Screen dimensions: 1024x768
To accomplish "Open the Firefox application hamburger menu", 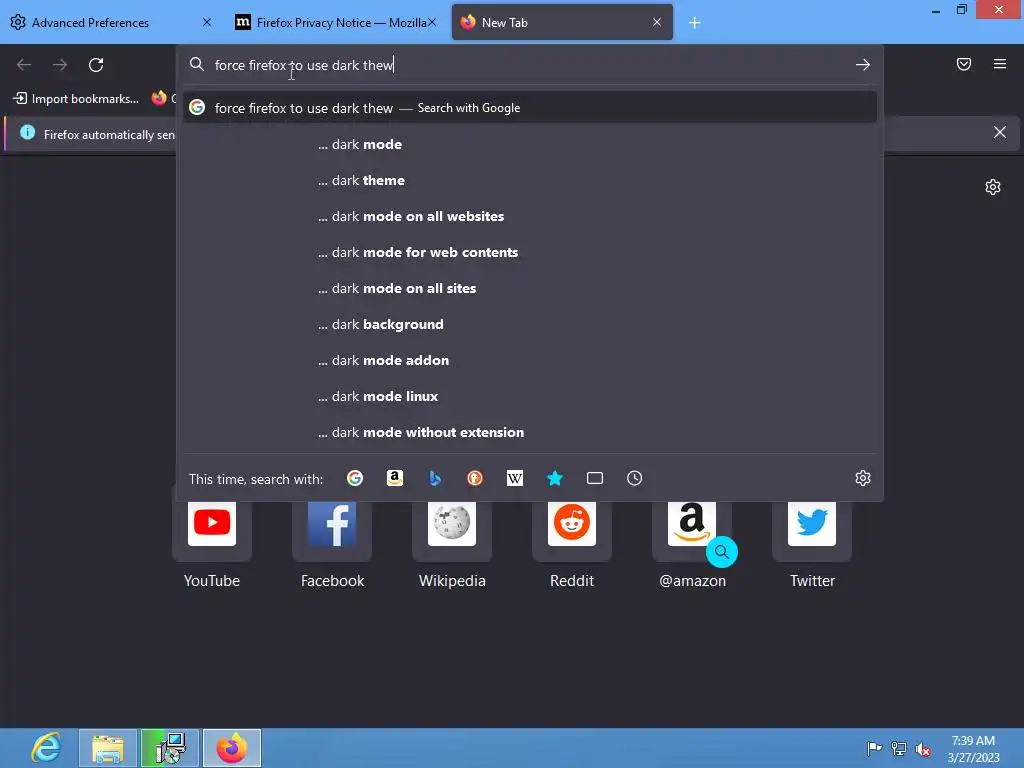I will coord(1000,64).
